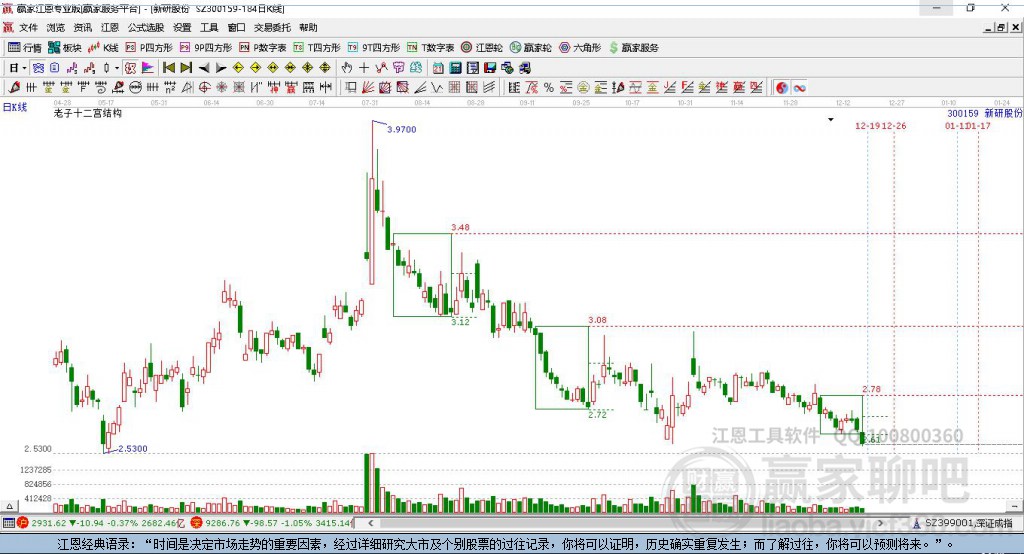Viewport: 1024px width, 554px height.
Task: Click the 深 Shenzhen index status icon
Action: click(x=197, y=523)
